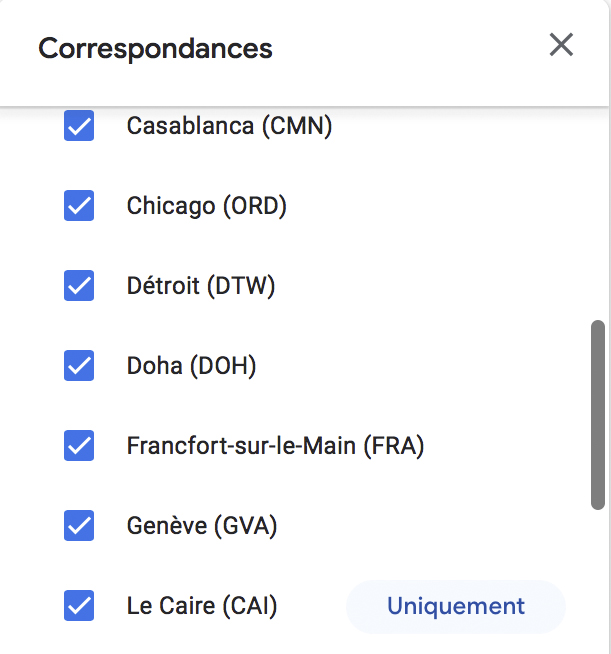The width and height of the screenshot is (611, 654).
Task: Select the Chicago (ORD) text label
Action: [x=206, y=206]
